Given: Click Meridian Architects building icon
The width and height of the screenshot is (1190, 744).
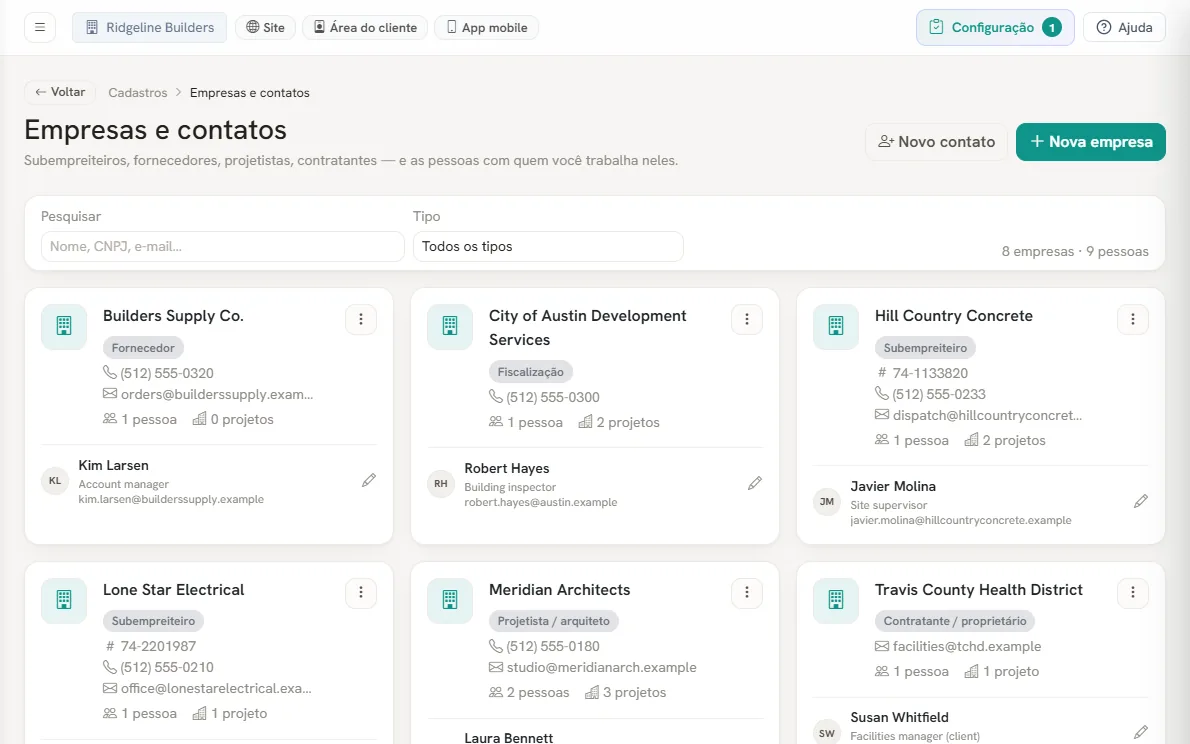Looking at the screenshot, I should (x=450, y=600).
